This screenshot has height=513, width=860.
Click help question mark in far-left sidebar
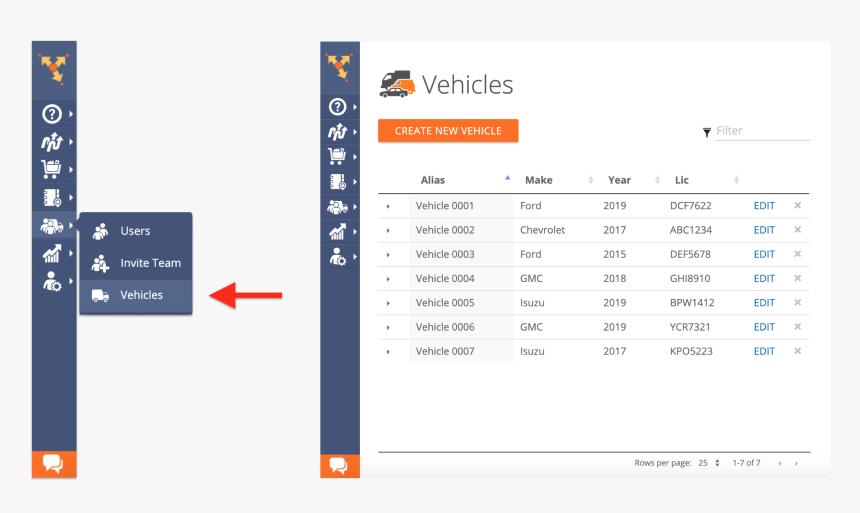point(52,113)
